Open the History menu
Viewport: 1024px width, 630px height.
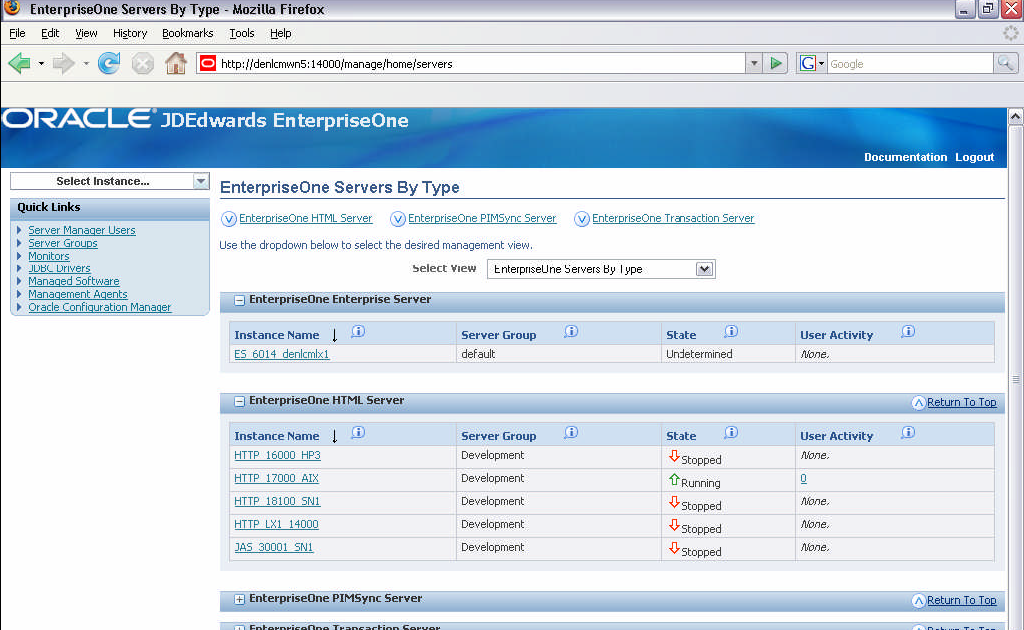pyautogui.click(x=130, y=33)
